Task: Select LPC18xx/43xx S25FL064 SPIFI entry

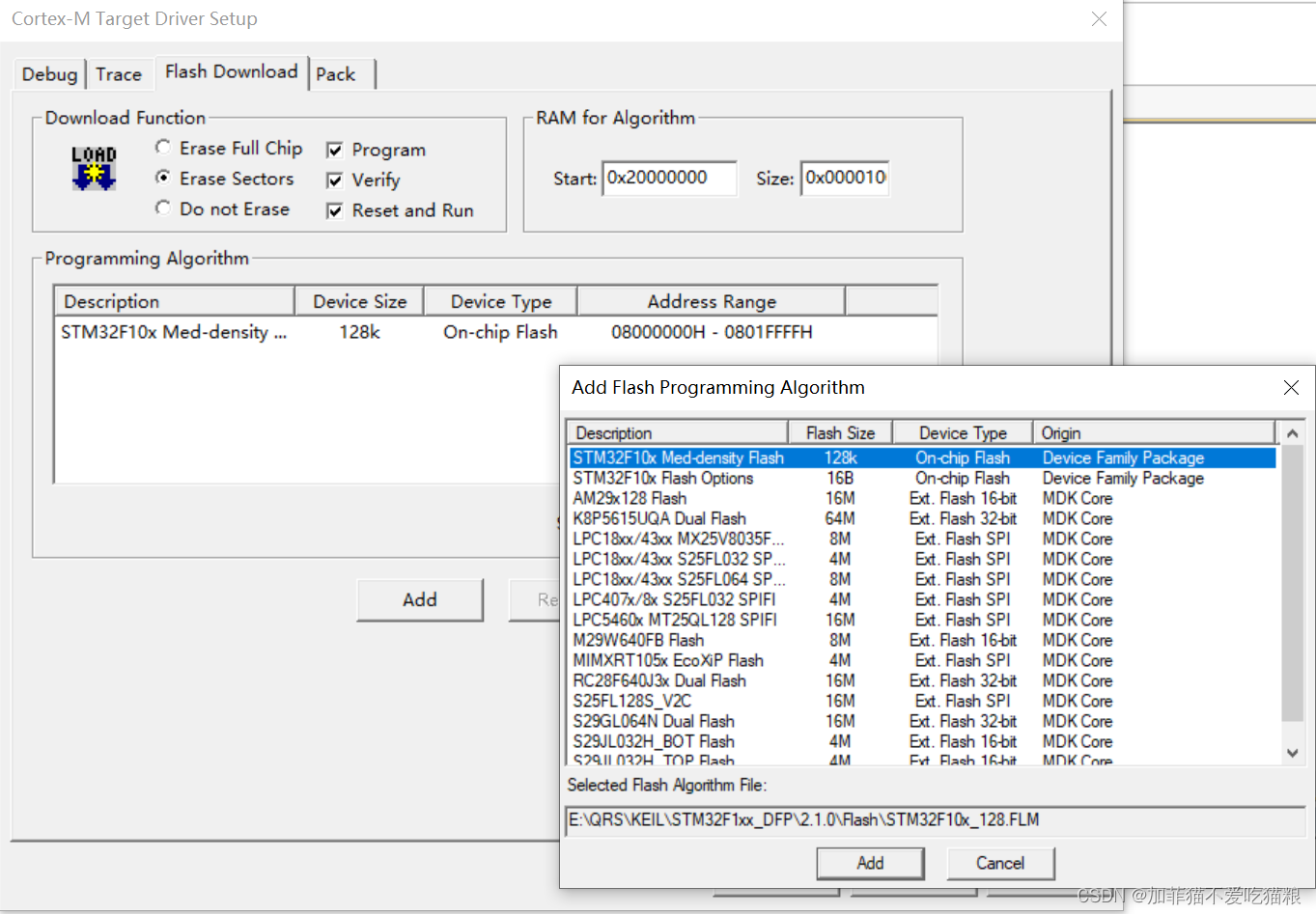Action: pos(922,579)
